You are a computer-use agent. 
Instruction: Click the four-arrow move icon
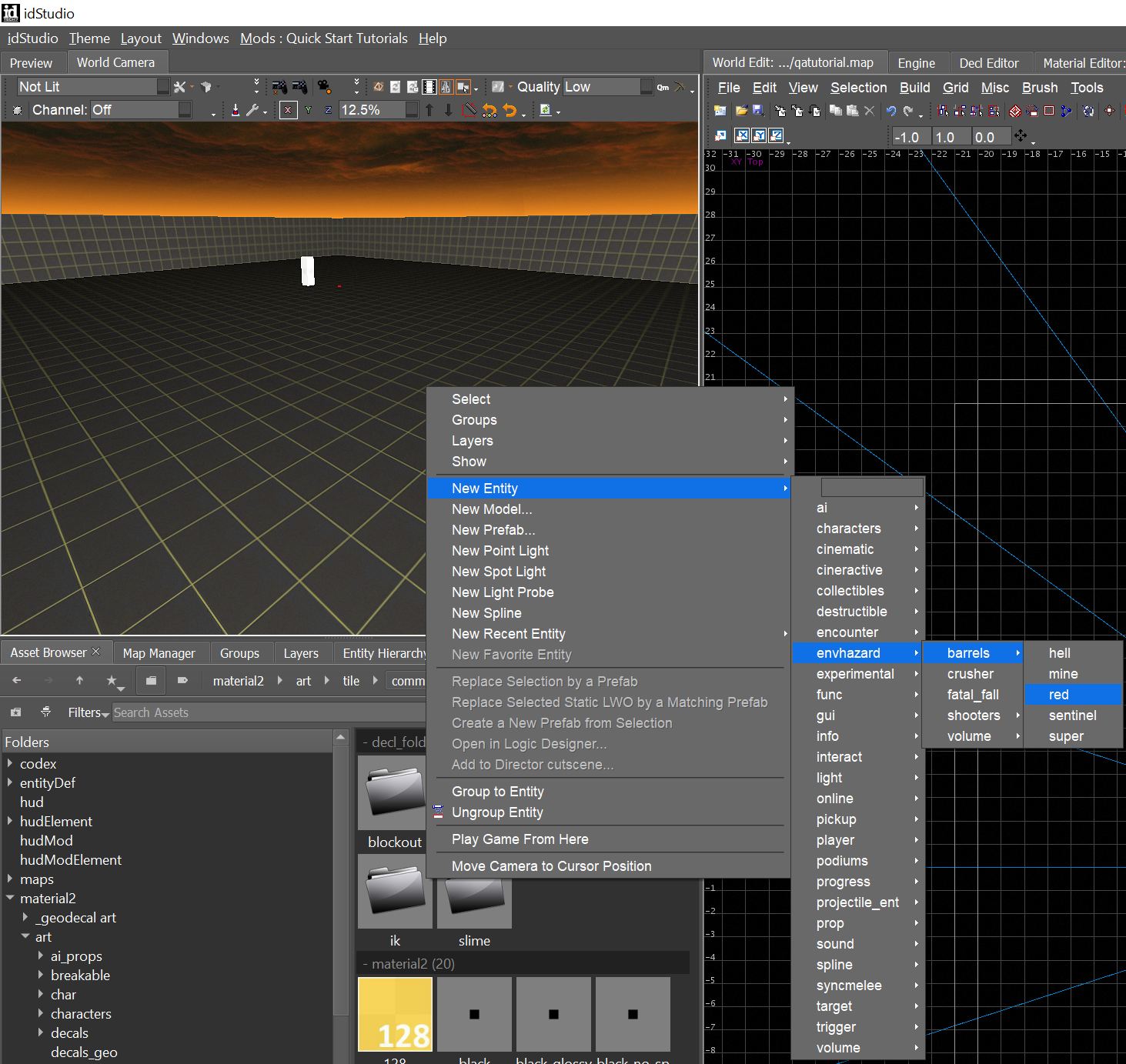pos(1021,136)
